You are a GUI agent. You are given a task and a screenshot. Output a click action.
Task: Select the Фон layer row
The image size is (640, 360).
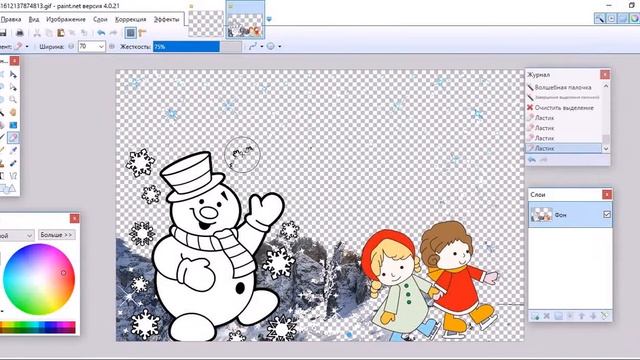[570, 214]
